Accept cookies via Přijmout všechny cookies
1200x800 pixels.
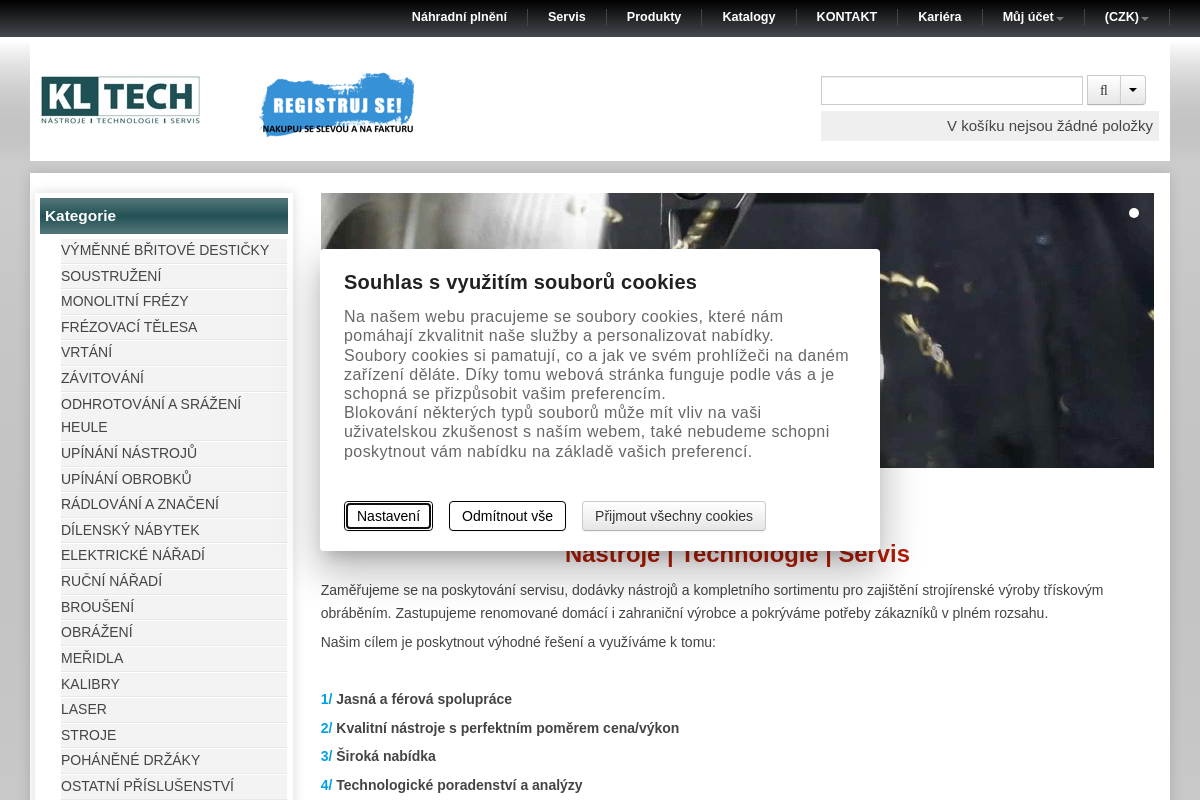pos(673,516)
